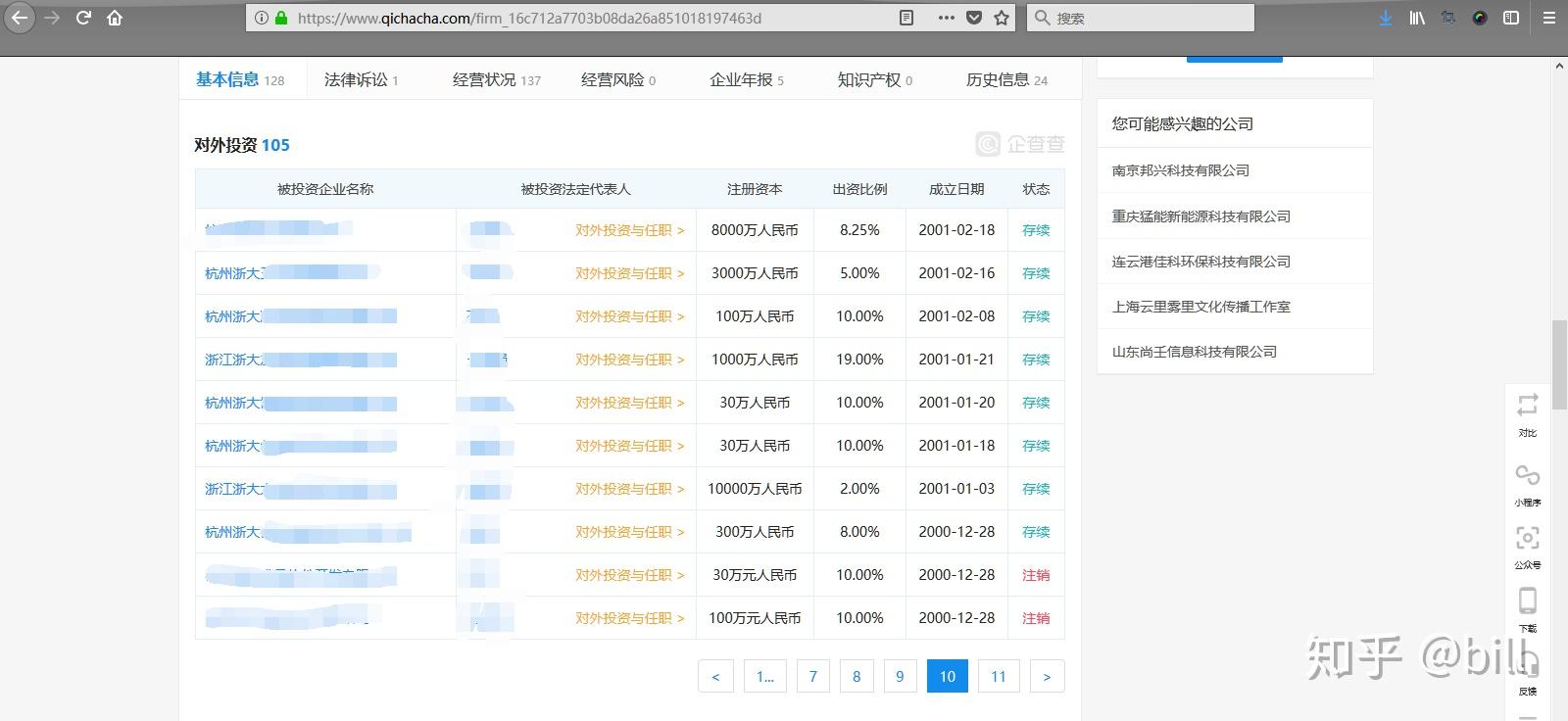Open 重庆猛能新能源科技有限公司 link

pyautogui.click(x=1200, y=216)
